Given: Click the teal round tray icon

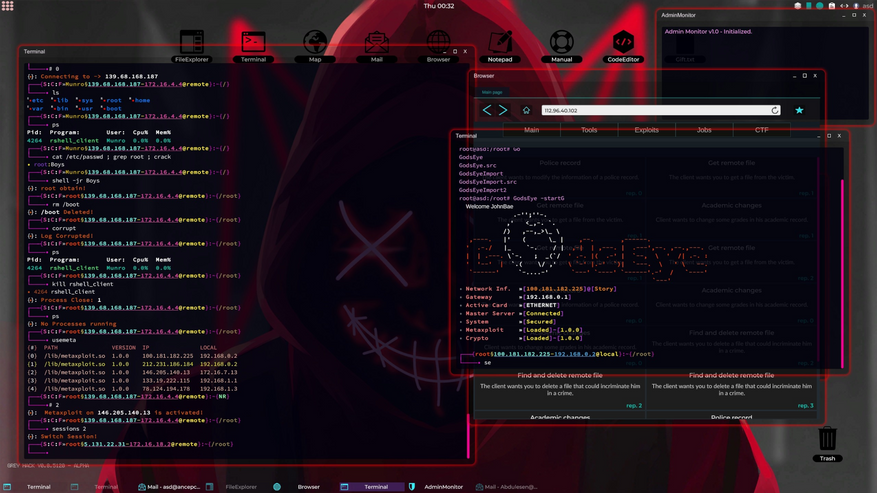Looking at the screenshot, I should pos(819,6).
